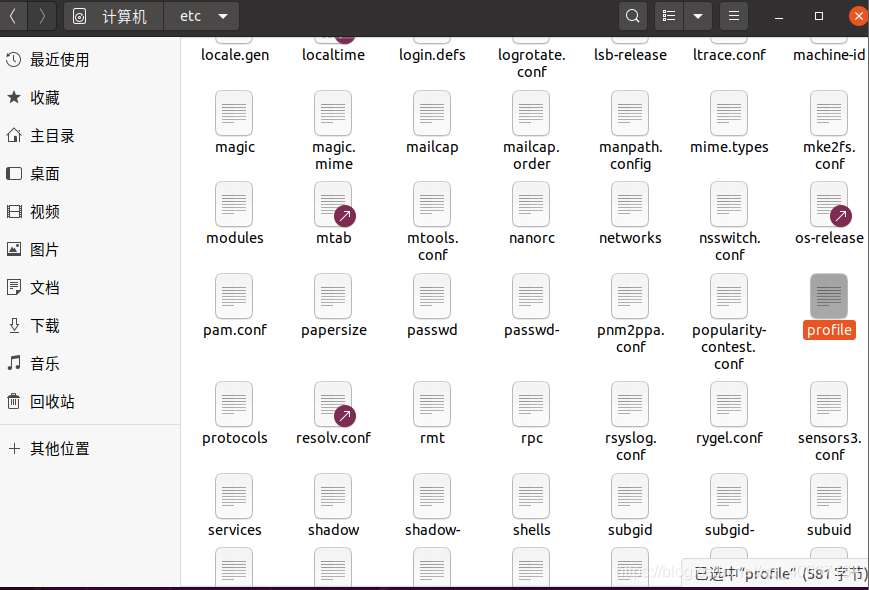Switch to list view mode
This screenshot has height=590, width=869.
tap(669, 16)
